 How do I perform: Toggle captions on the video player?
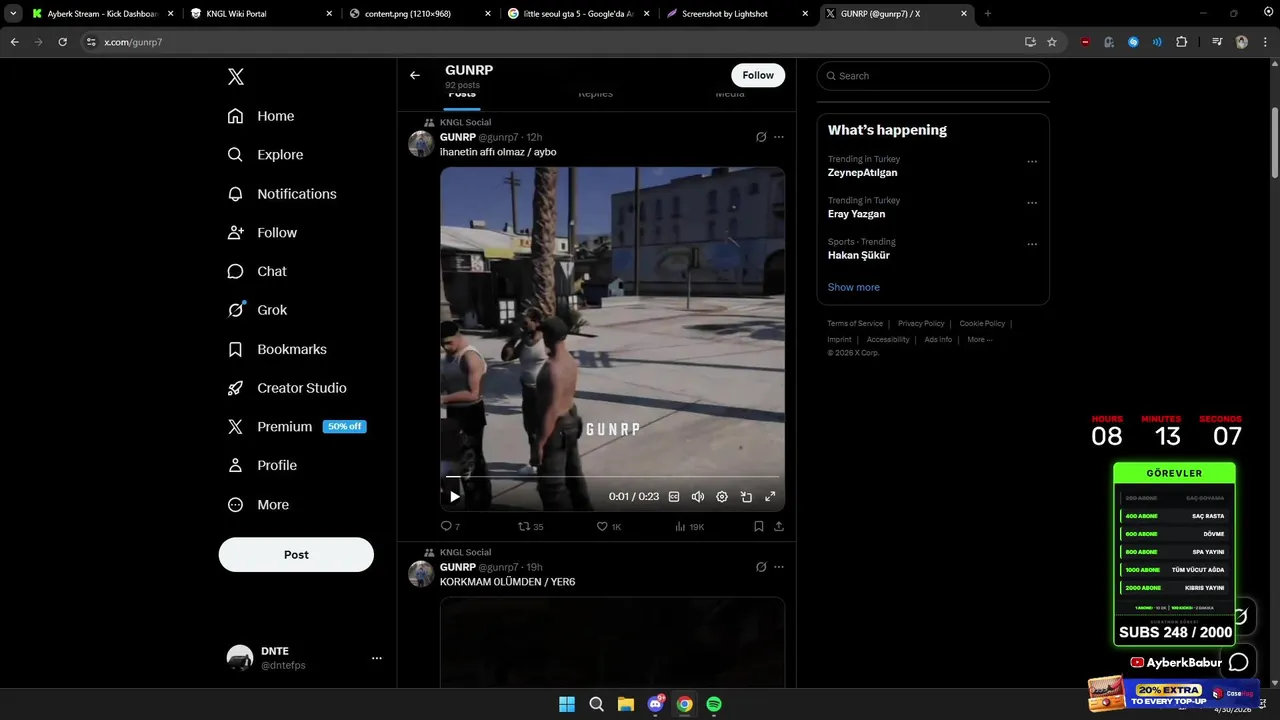click(674, 496)
